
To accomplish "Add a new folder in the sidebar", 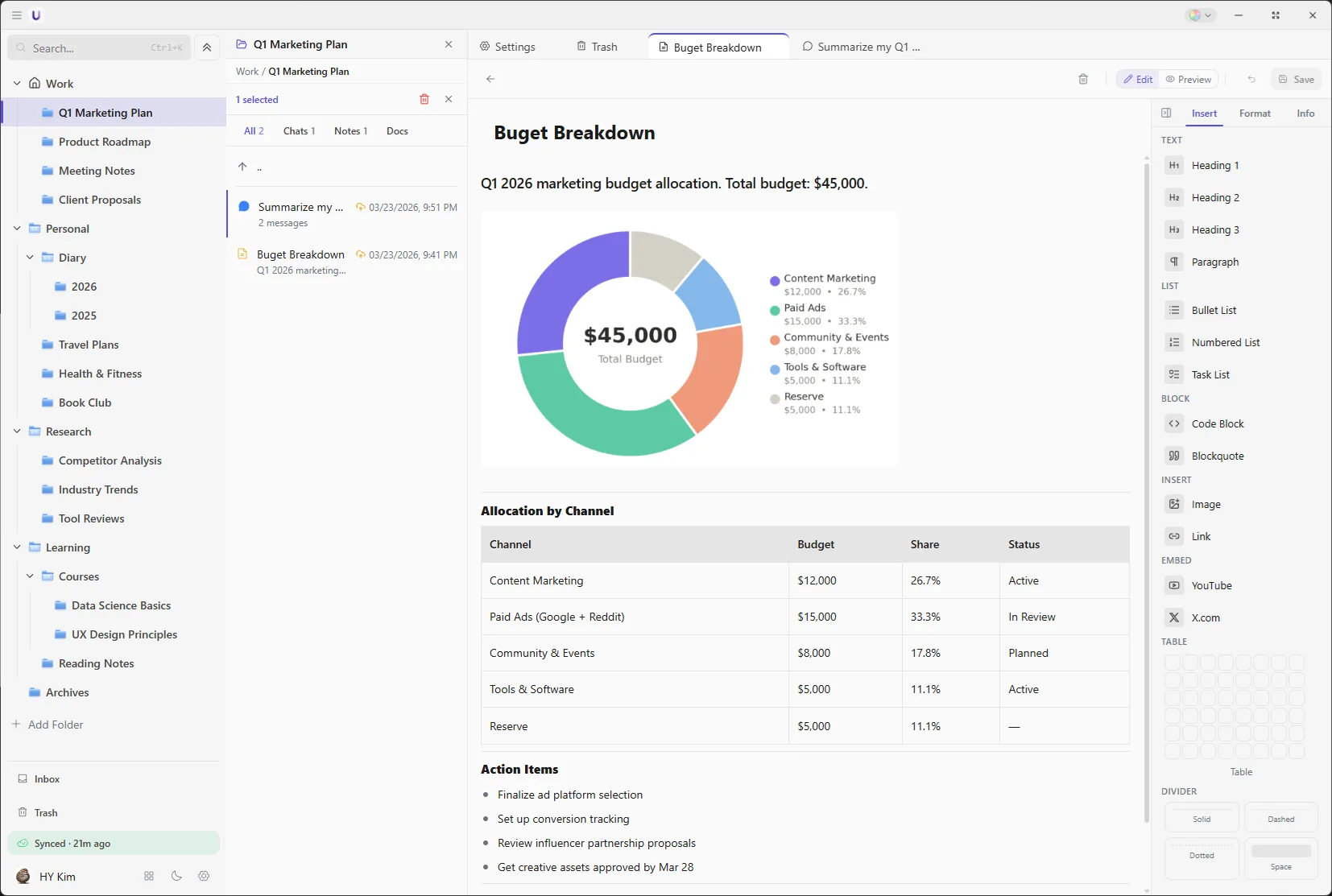I will tap(49, 724).
